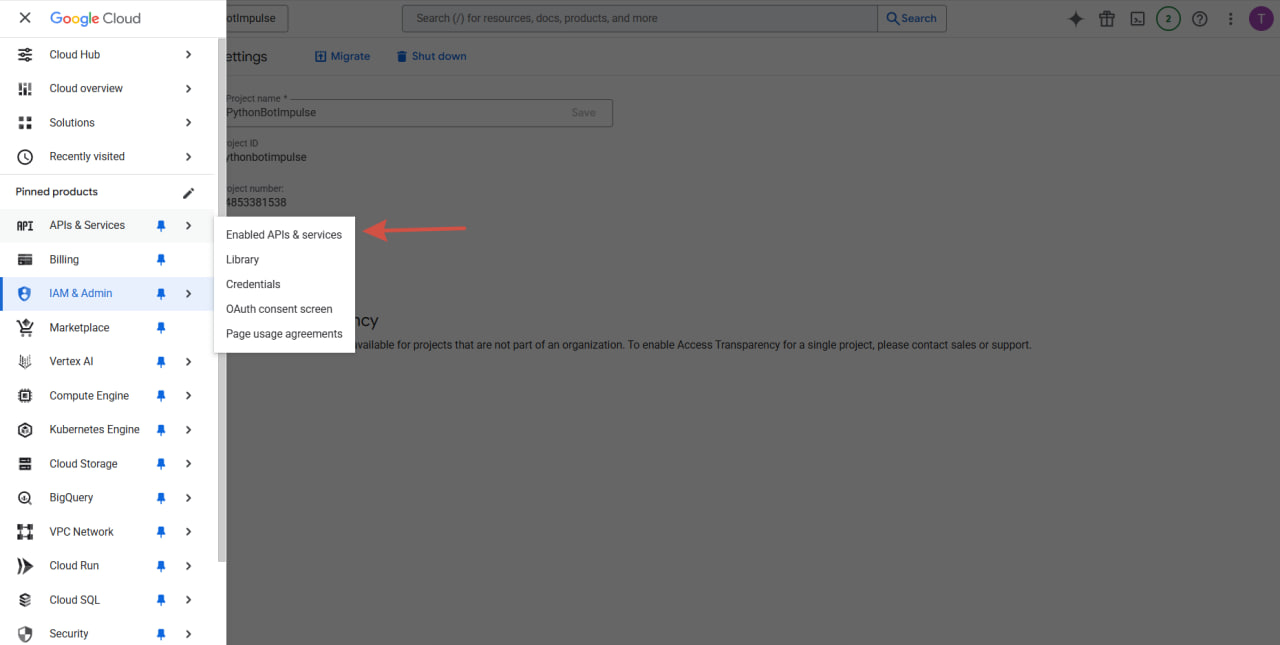Image resolution: width=1280 pixels, height=645 pixels.
Task: Expand the Compute Engine submenu chevron
Action: coord(188,396)
